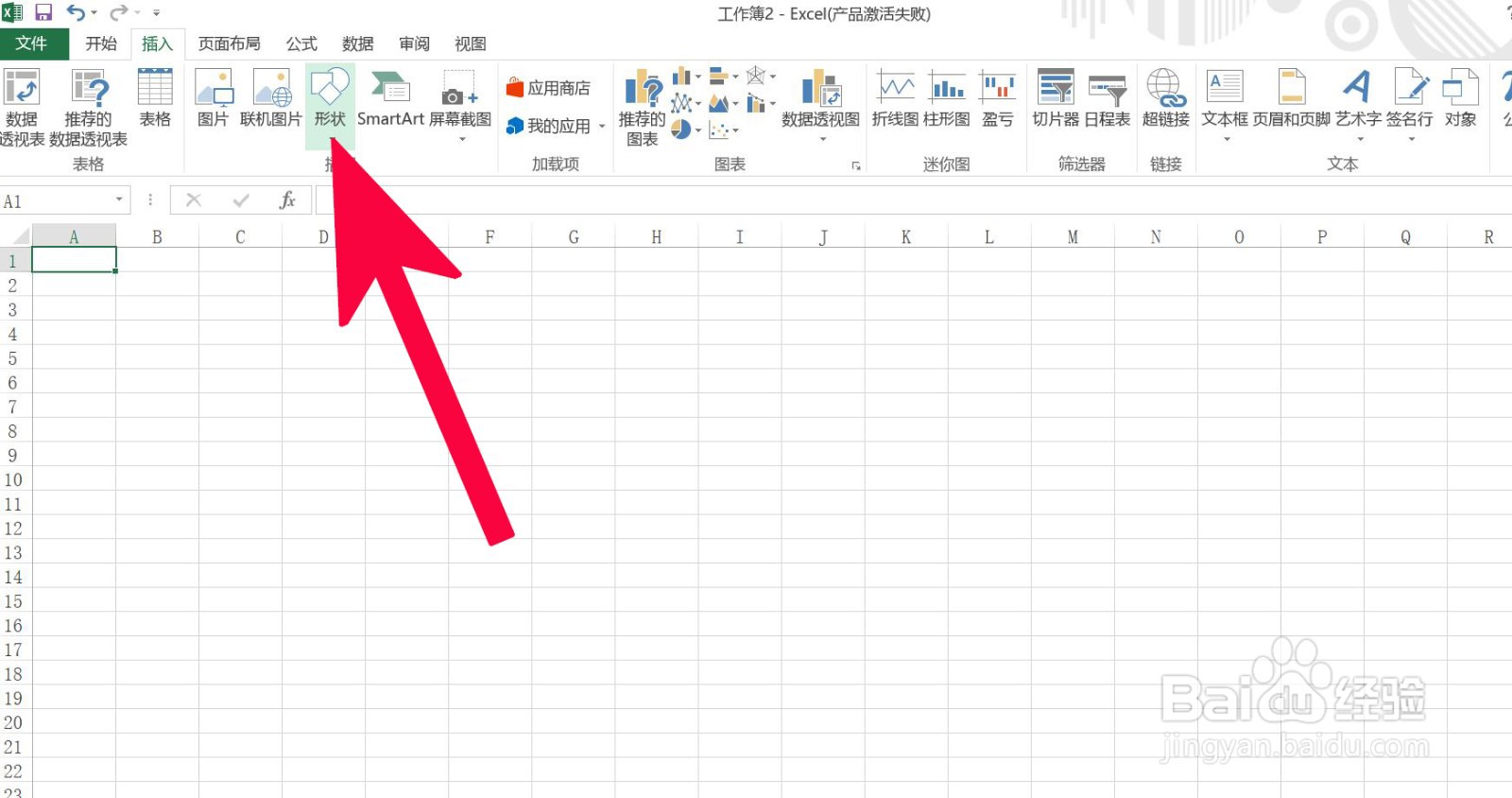Image resolution: width=1512 pixels, height=798 pixels.
Task: Insert a Timeline (日程表) filter
Action: pyautogui.click(x=1108, y=98)
